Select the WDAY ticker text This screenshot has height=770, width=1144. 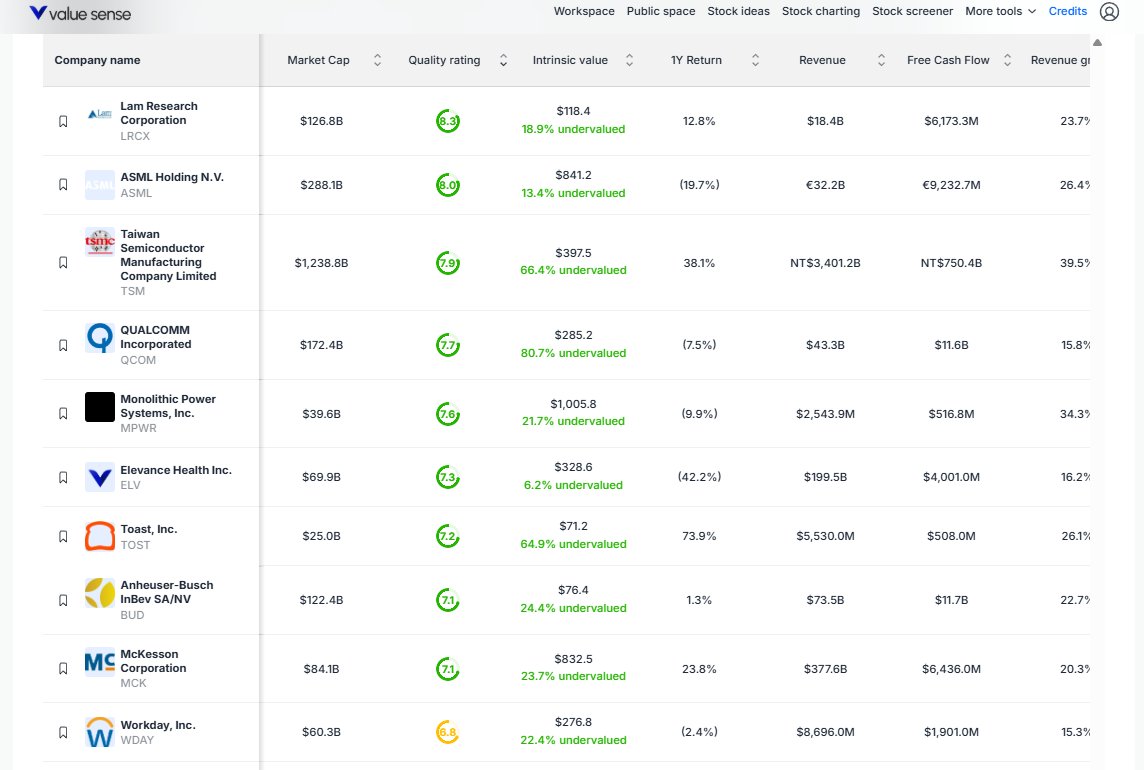(137, 740)
